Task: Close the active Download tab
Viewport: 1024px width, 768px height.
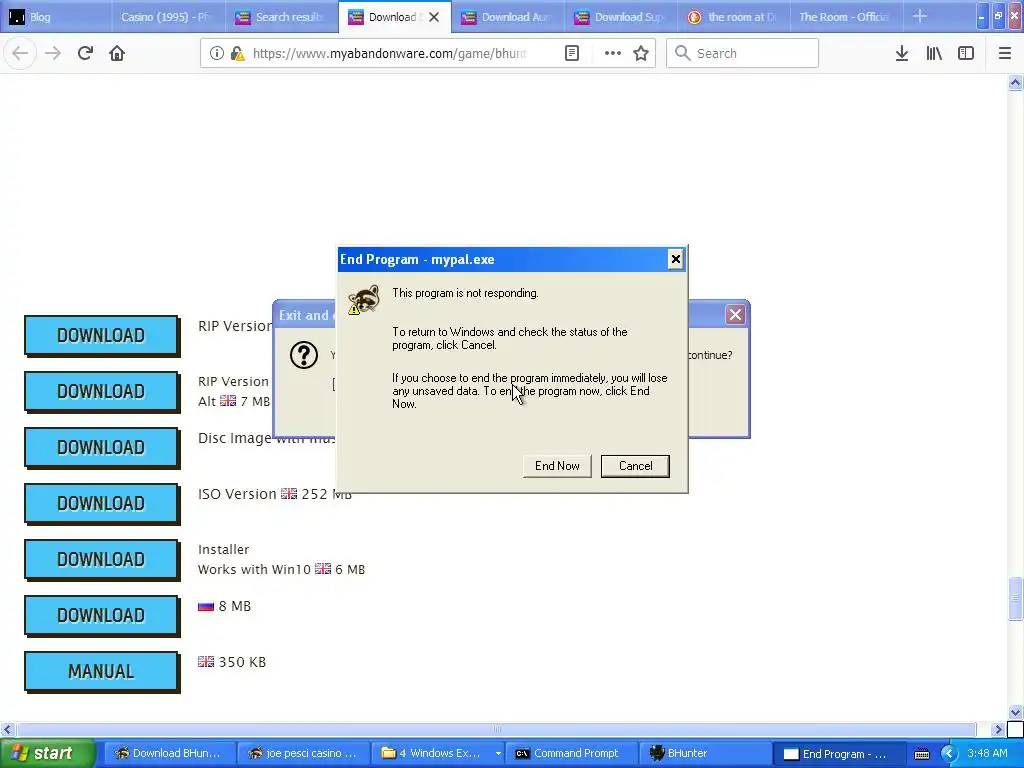Action: (x=434, y=17)
